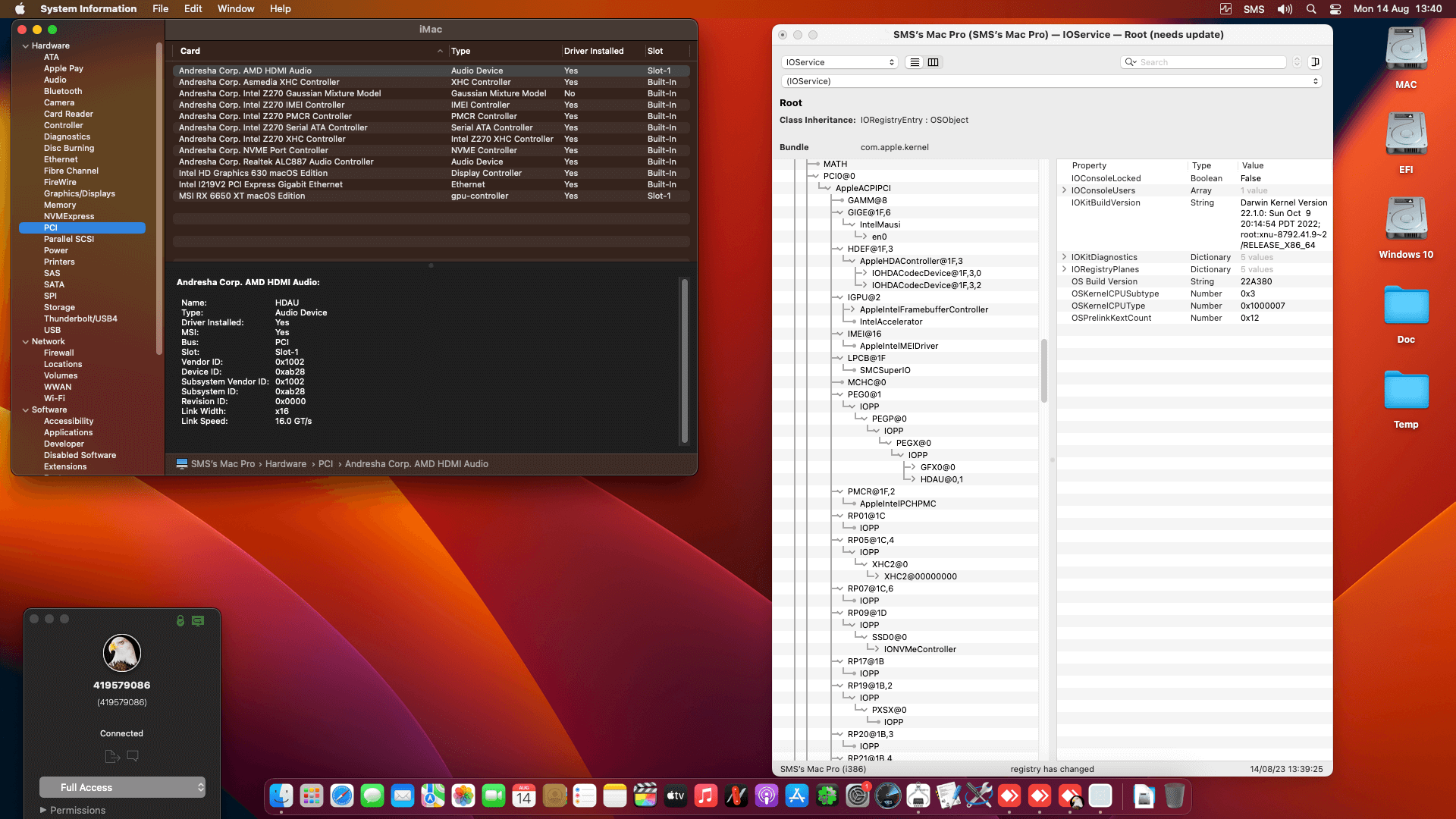The height and width of the screenshot is (819, 1456).
Task: Open the EFI drive on the desktop
Action: [1406, 135]
